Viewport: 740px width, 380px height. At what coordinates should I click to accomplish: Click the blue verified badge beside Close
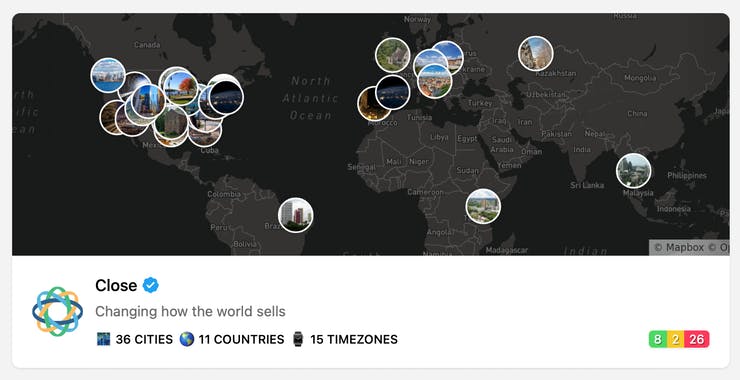(151, 285)
